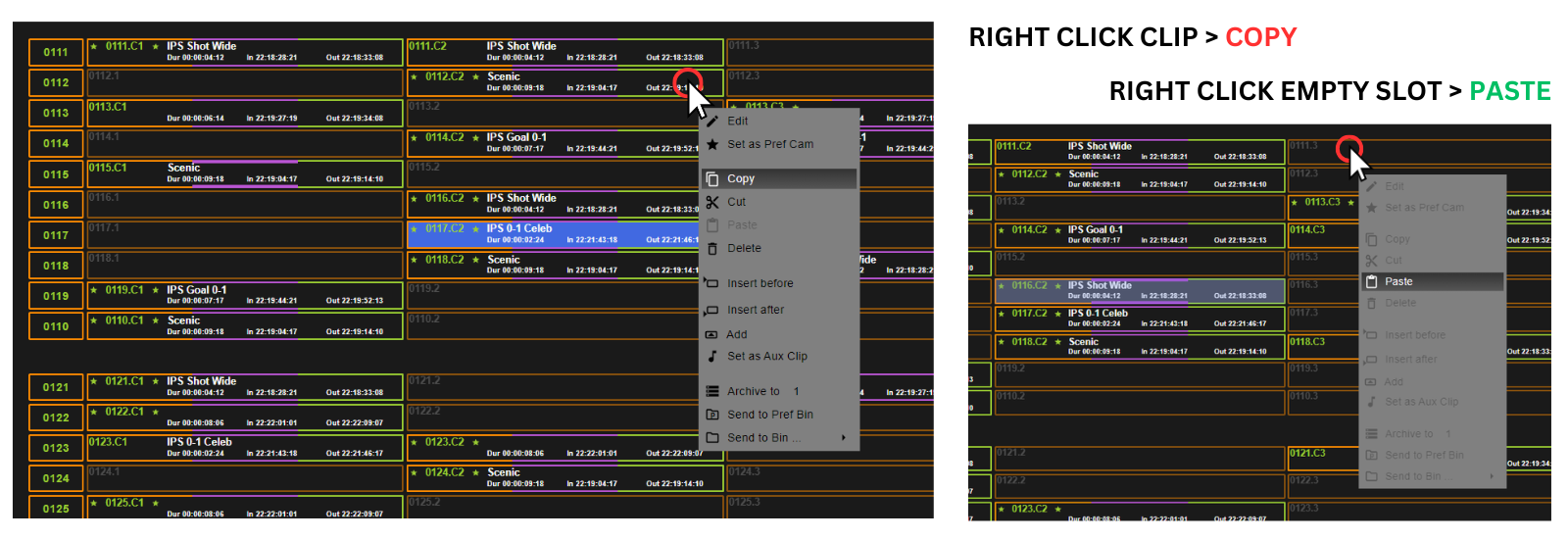Screen dimensions: 1568x540
Task: Click empty slot 0116.1
Action: 245,204
